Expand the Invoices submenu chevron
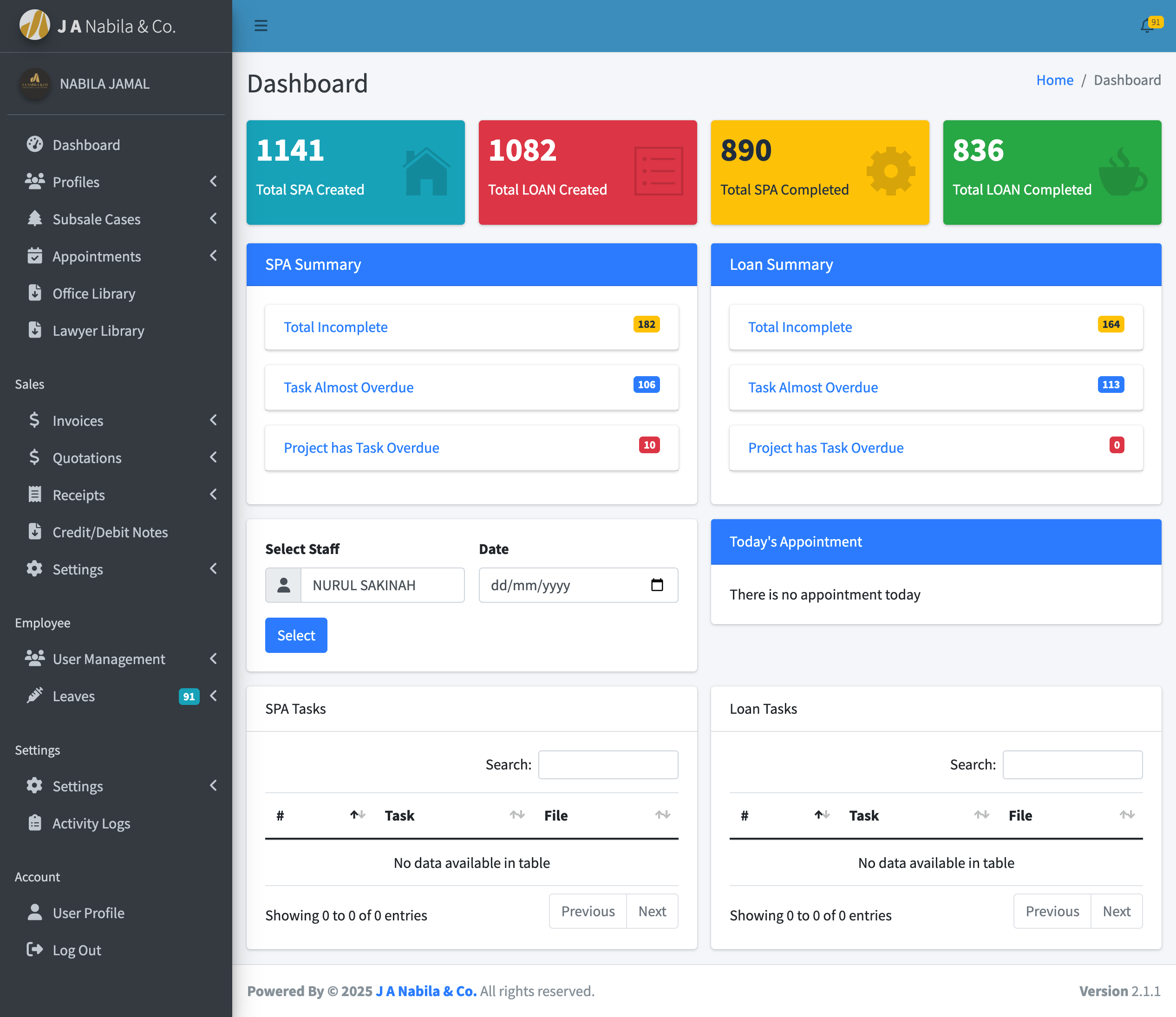1176x1017 pixels. click(213, 420)
